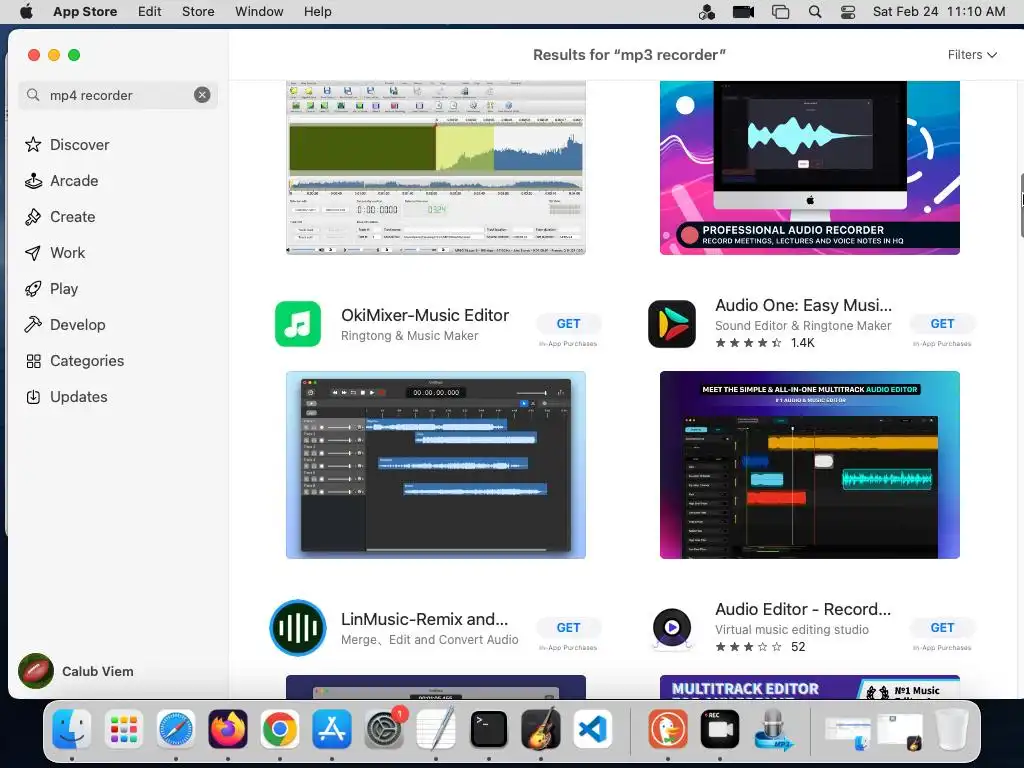Open the Edit menu
Image resolution: width=1024 pixels, height=768 pixels.
pyautogui.click(x=150, y=12)
